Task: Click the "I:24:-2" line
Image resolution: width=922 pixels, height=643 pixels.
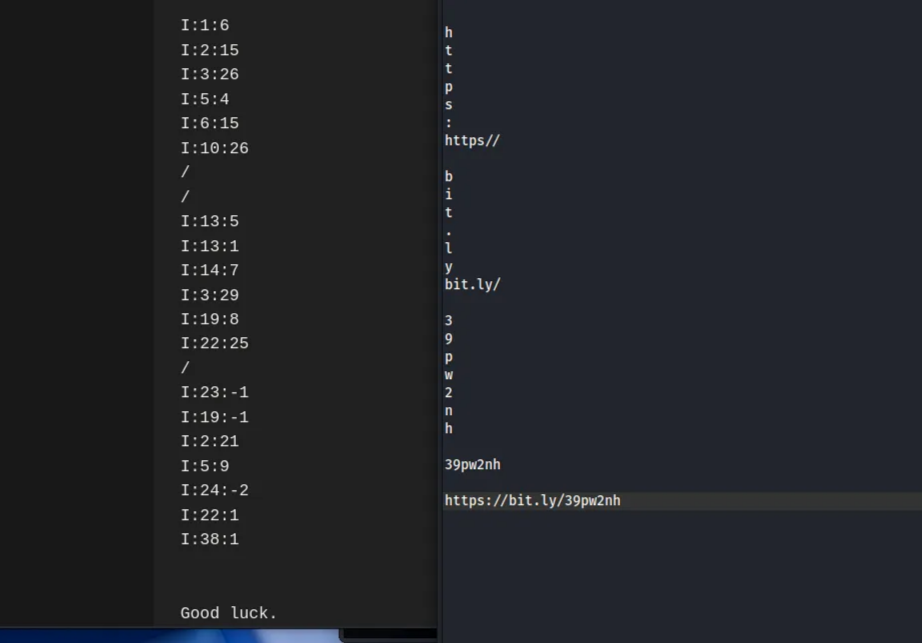Action: [215, 490]
